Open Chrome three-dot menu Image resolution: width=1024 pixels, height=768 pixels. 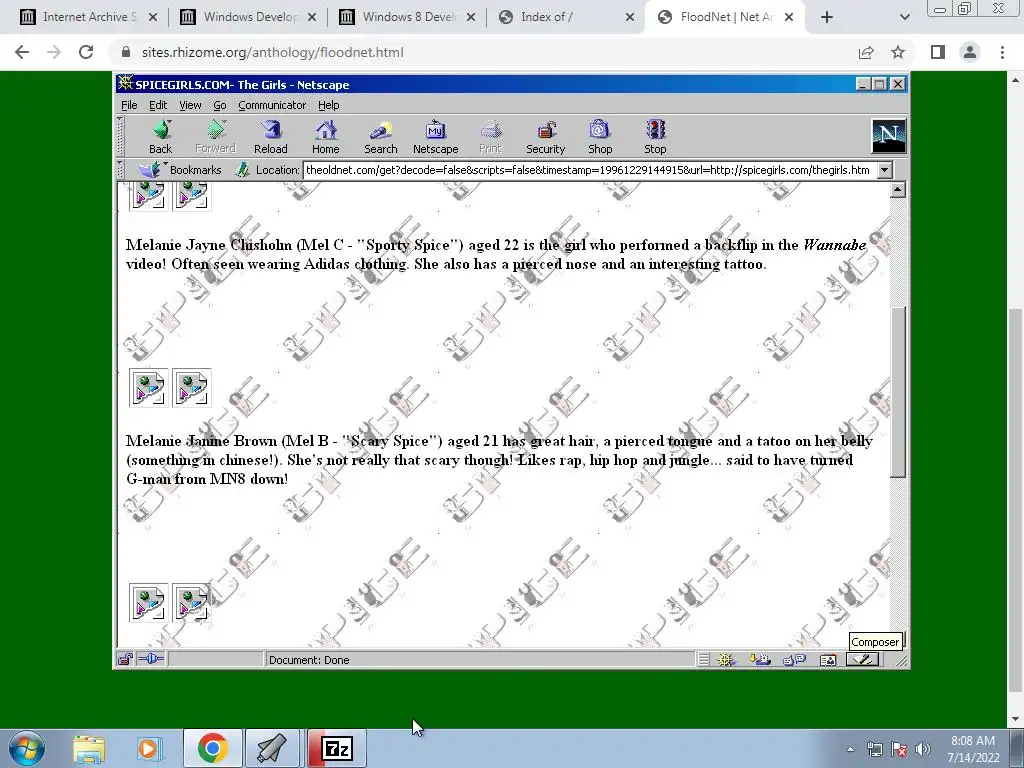pos(1002,52)
